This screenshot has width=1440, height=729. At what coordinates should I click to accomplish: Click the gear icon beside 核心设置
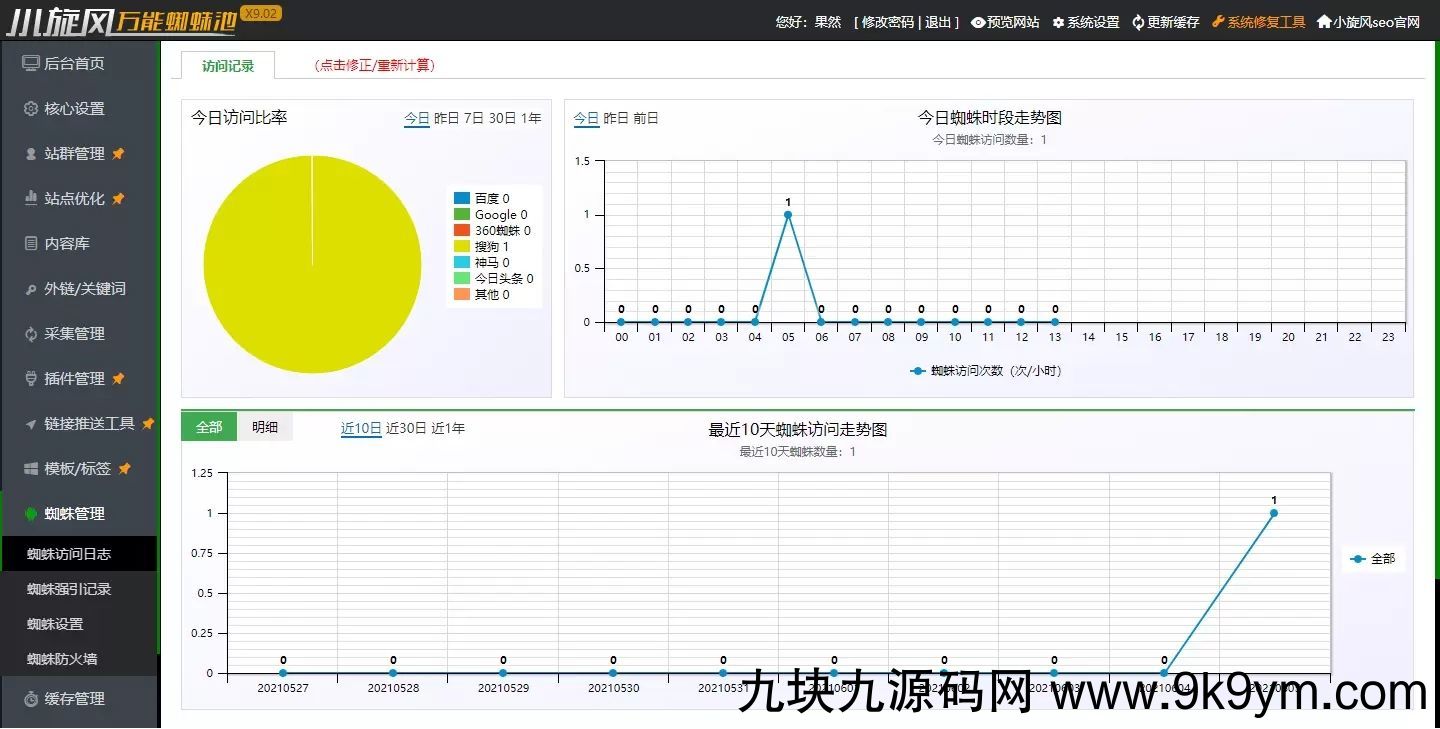31,108
